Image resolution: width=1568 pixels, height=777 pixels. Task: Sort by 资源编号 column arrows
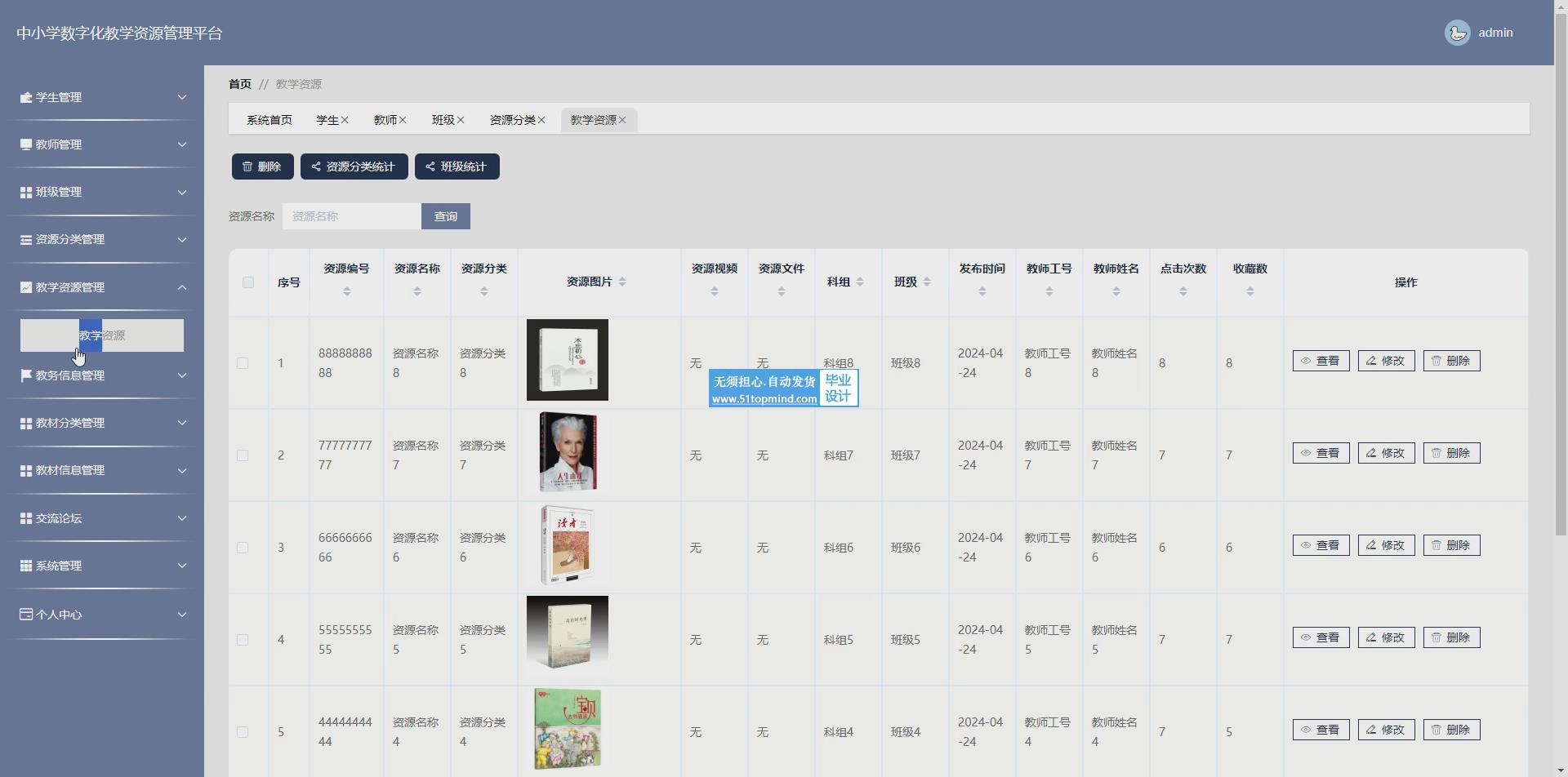pyautogui.click(x=347, y=291)
